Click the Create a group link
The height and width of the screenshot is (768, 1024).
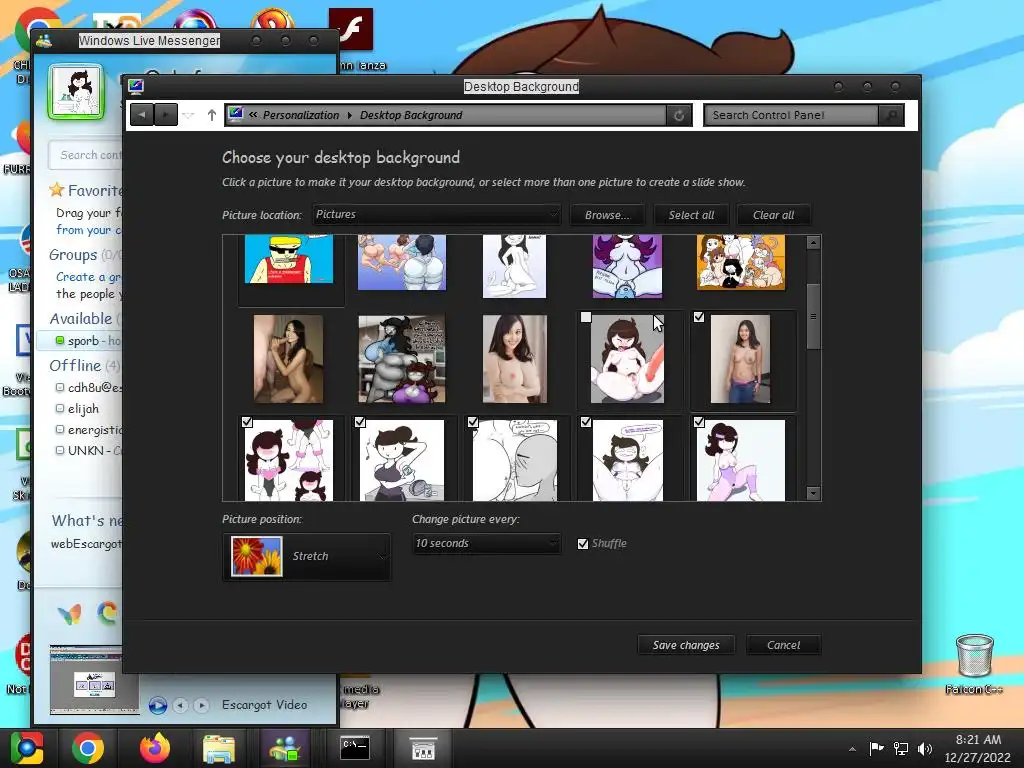coord(89,277)
